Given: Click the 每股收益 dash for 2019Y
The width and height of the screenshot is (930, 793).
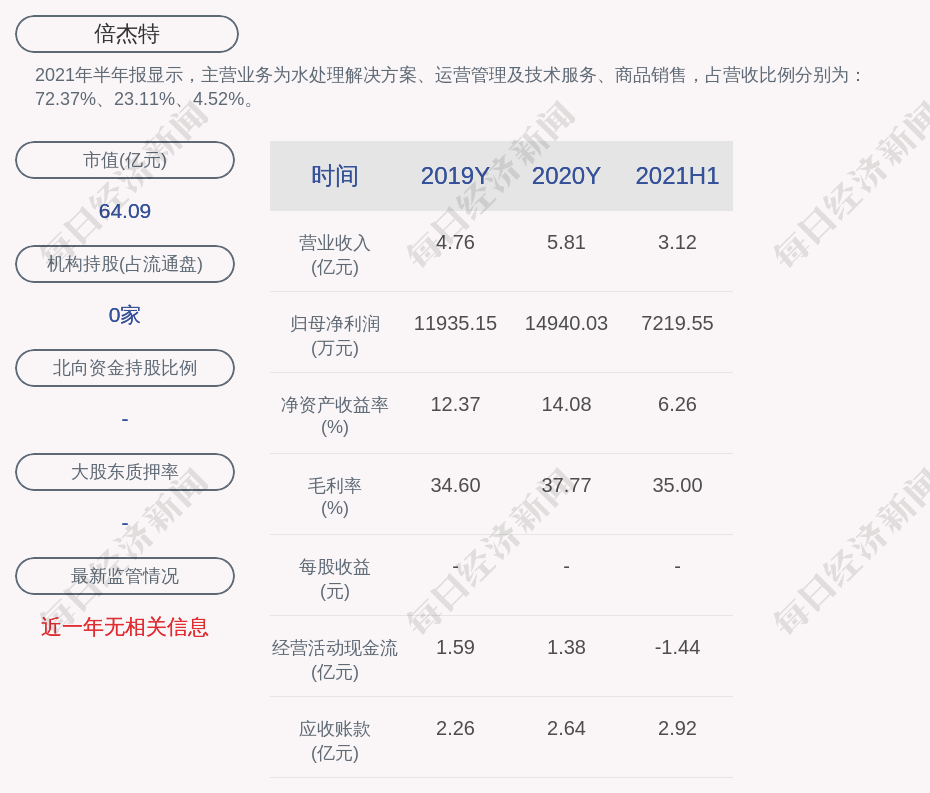Looking at the screenshot, I should (455, 566).
